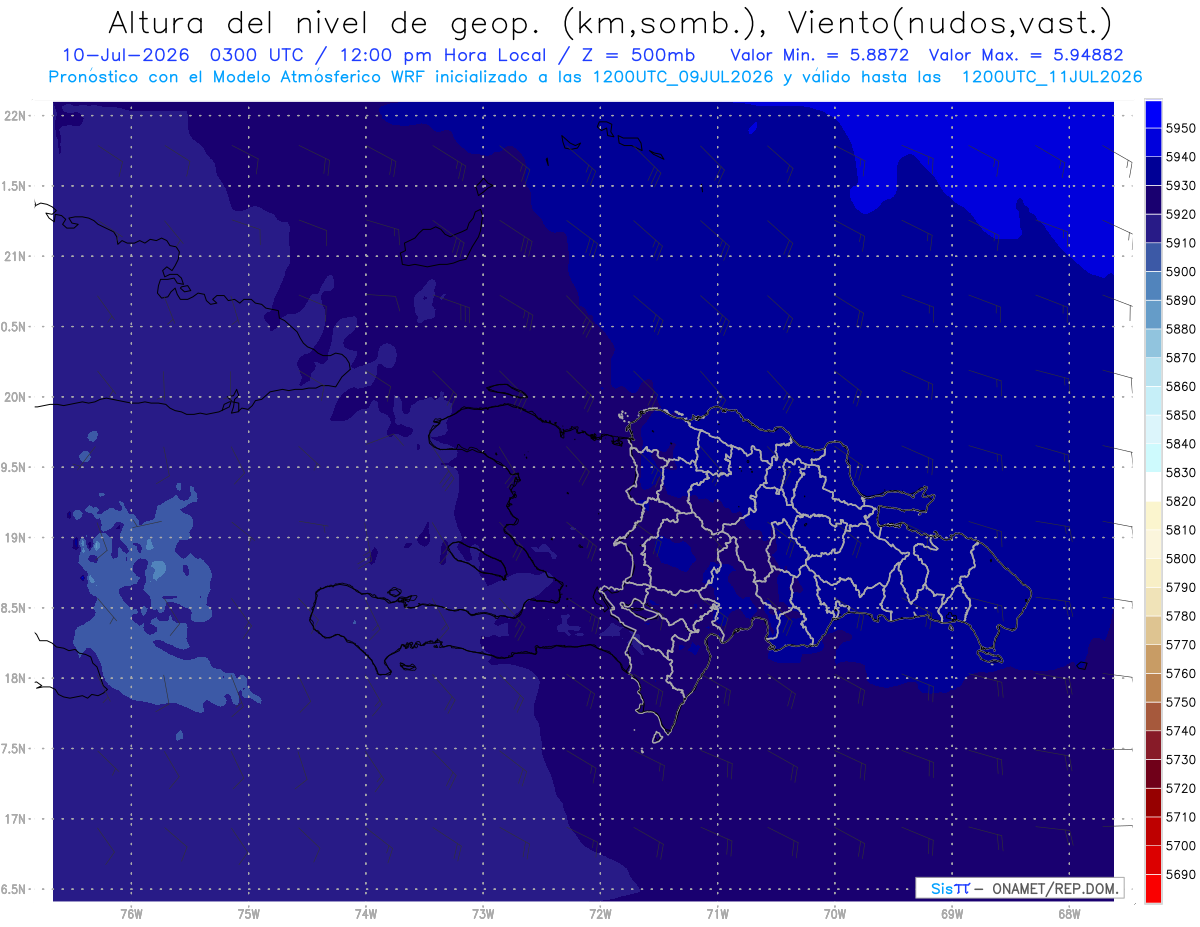1200x927 pixels.
Task: Click the '17N' latitude axis label
Action: 15,819
